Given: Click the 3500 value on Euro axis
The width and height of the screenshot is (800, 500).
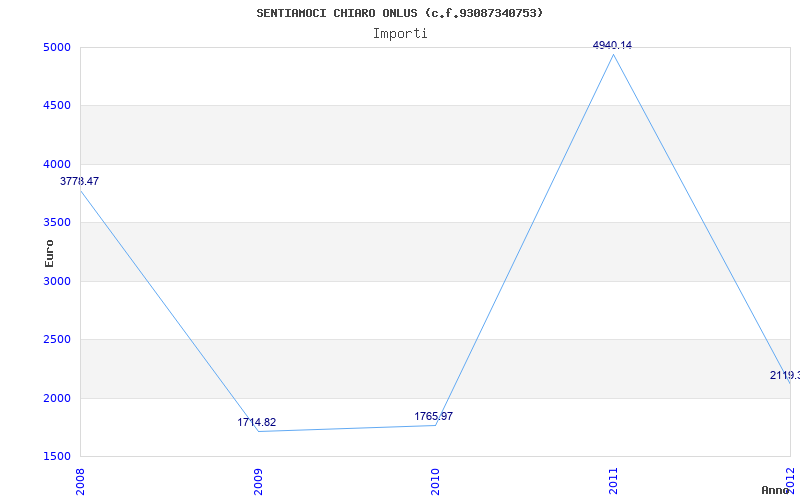Looking at the screenshot, I should coord(57,223).
